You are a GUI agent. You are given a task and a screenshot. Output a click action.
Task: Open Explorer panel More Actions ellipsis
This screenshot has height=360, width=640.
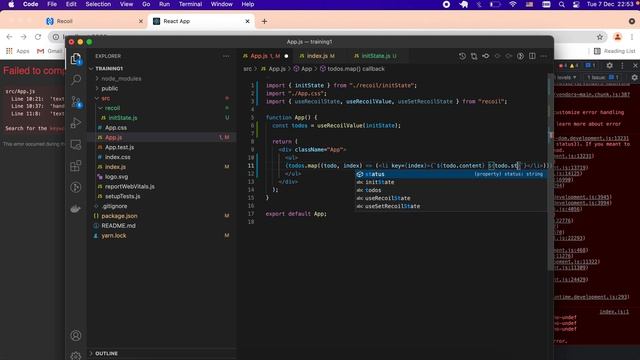226,56
